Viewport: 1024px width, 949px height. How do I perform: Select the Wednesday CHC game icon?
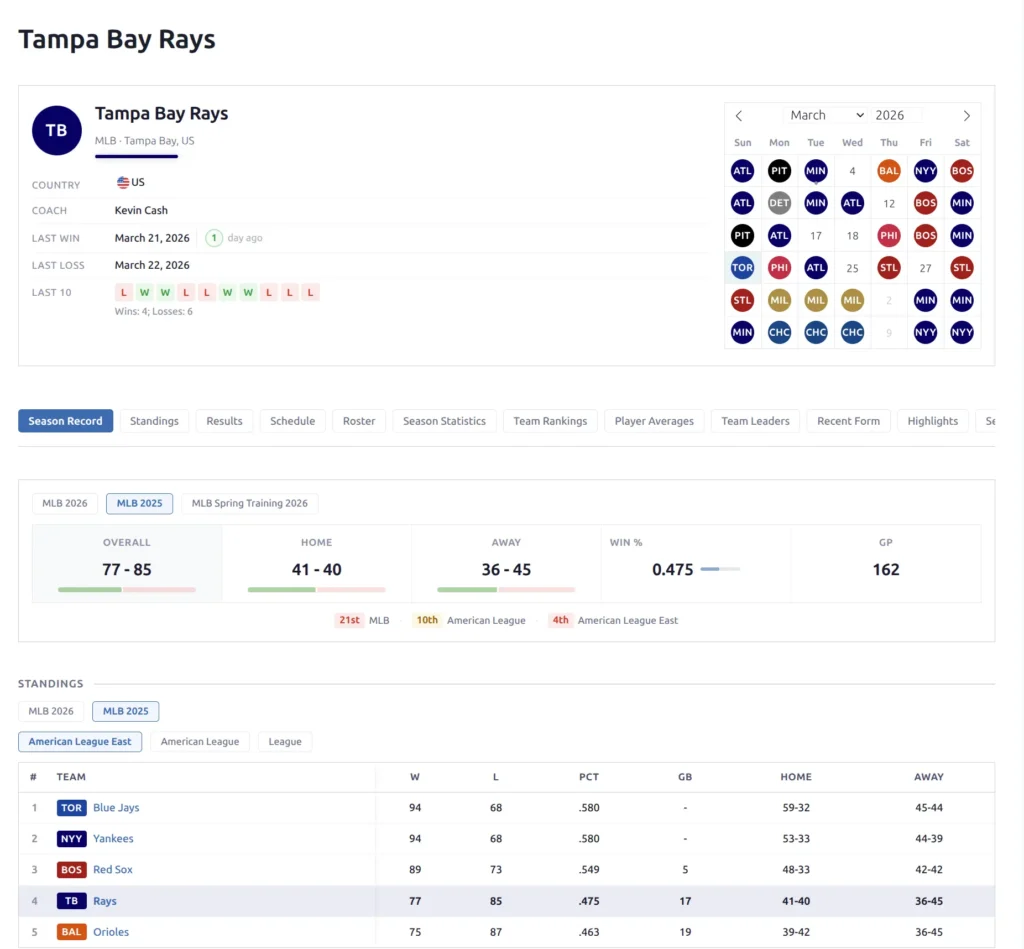[852, 332]
